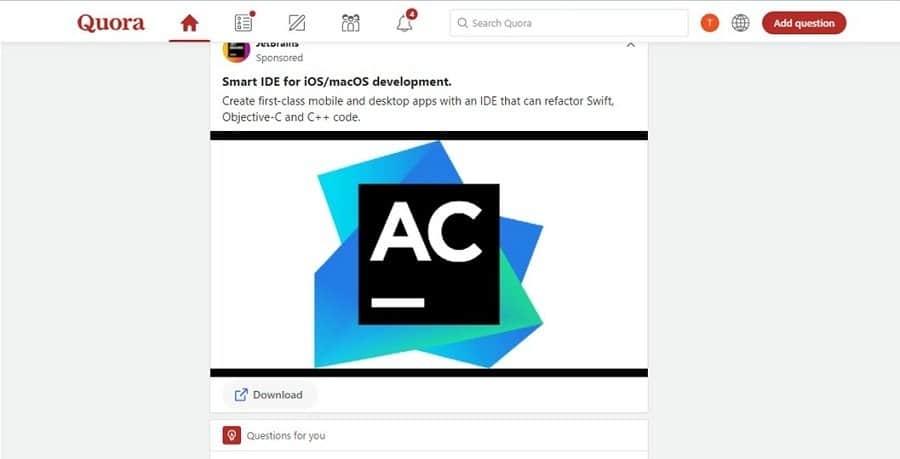This screenshot has height=459, width=900.
Task: Open the Following list icon
Action: pyautogui.click(x=244, y=22)
